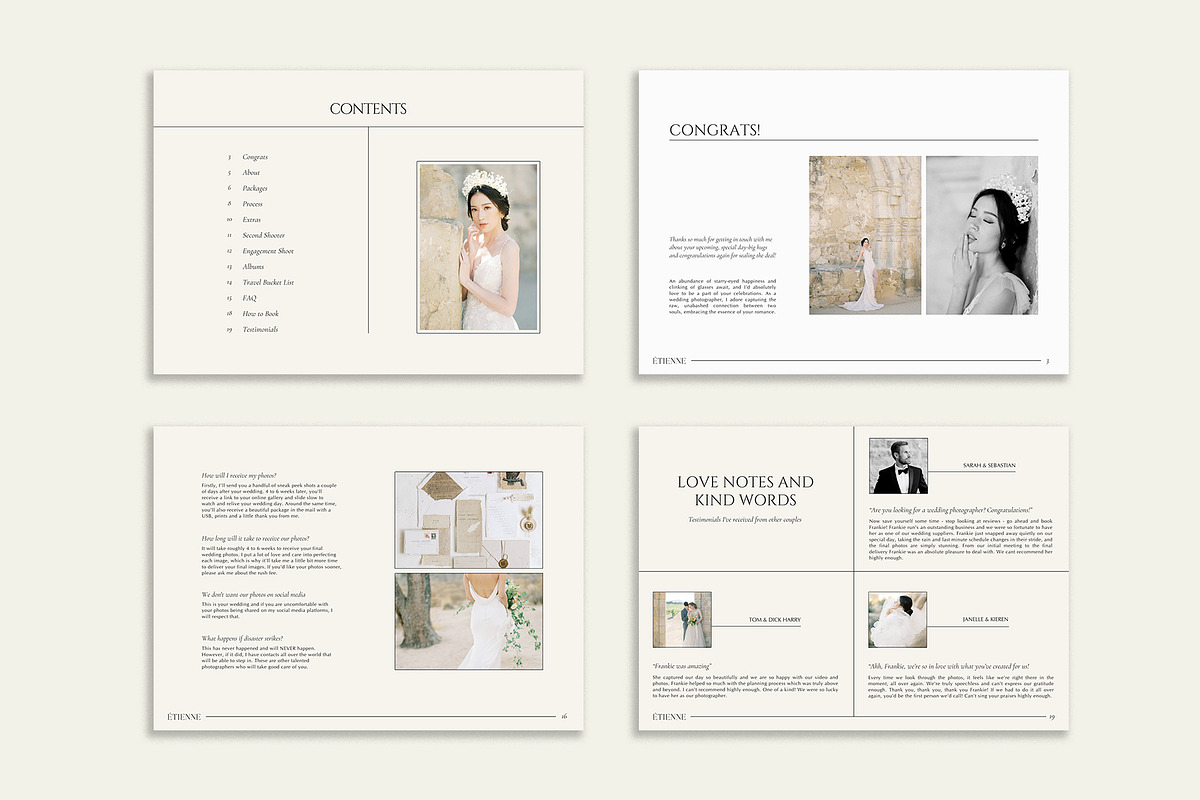Select the Testimonials contents entry
1200x800 pixels.
(x=260, y=329)
